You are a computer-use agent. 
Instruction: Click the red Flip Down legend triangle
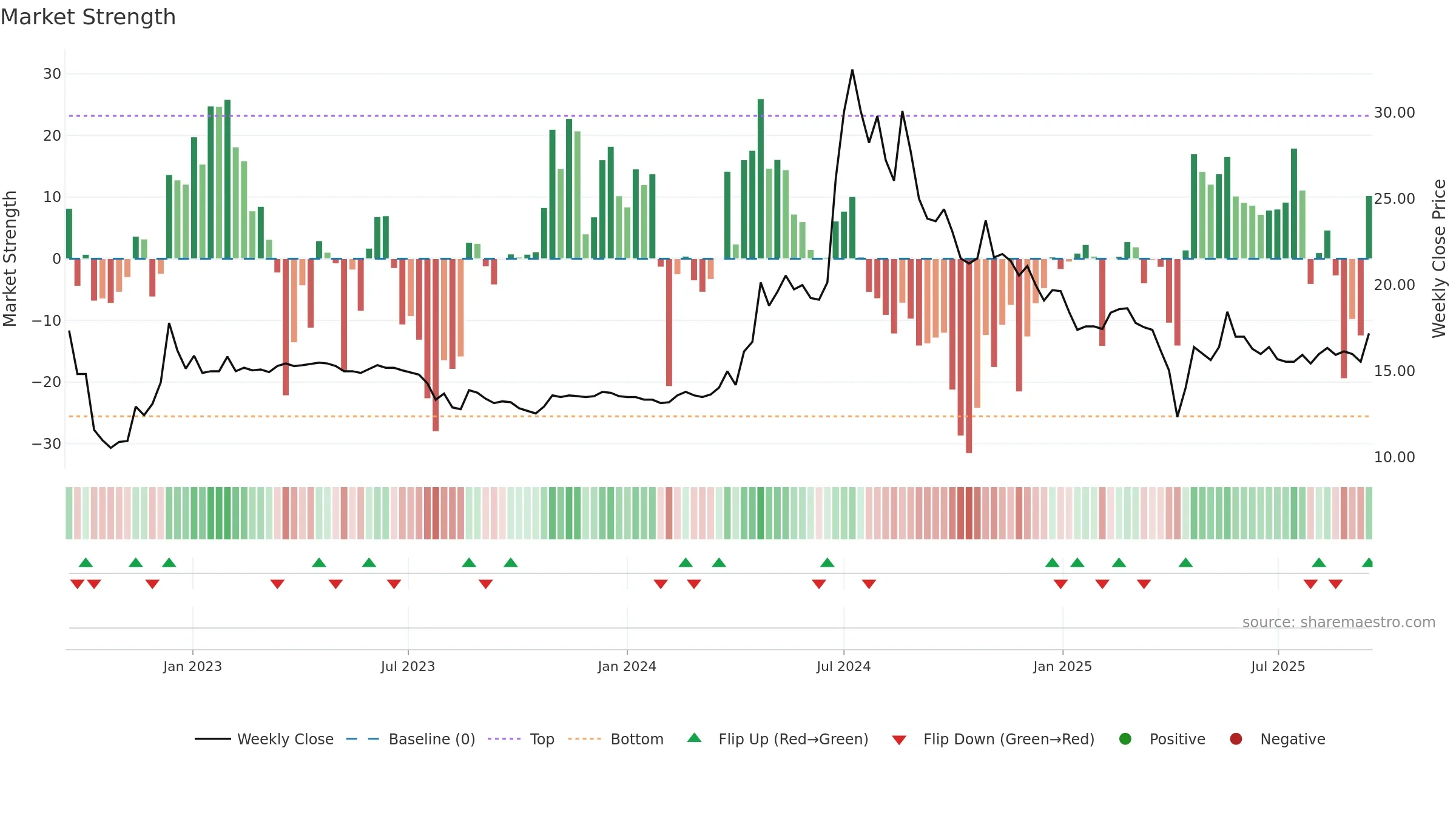tap(899, 740)
